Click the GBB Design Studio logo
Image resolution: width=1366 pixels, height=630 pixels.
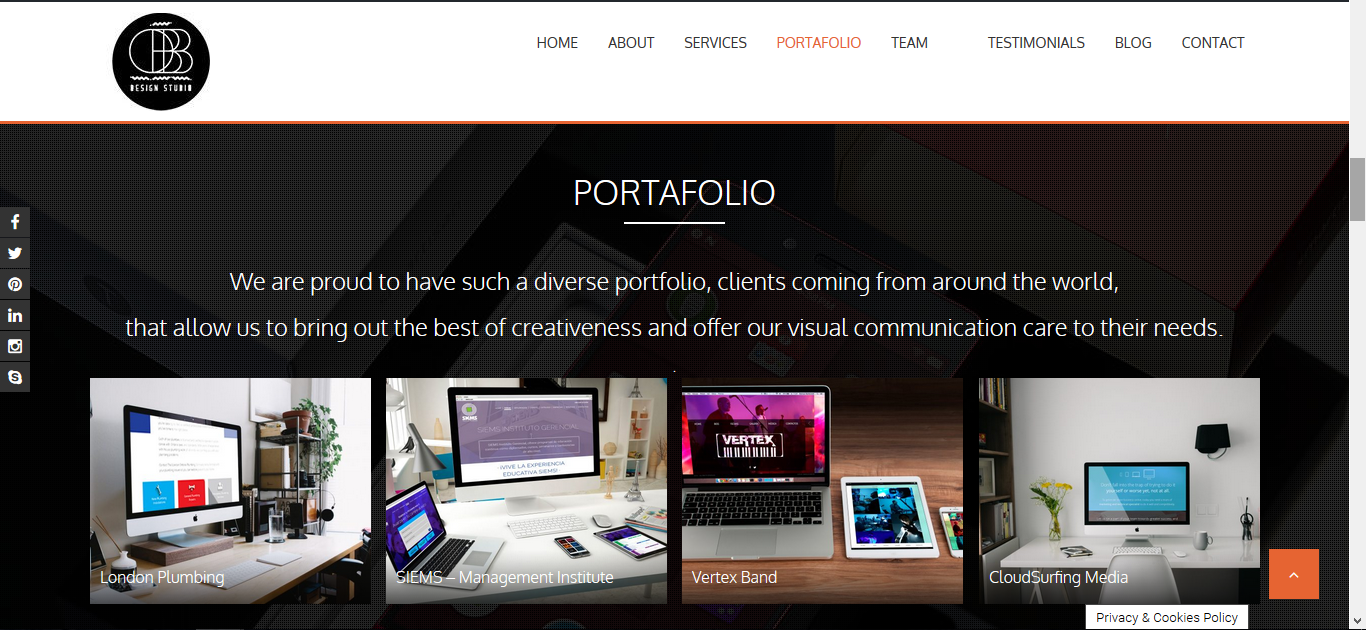tap(161, 61)
